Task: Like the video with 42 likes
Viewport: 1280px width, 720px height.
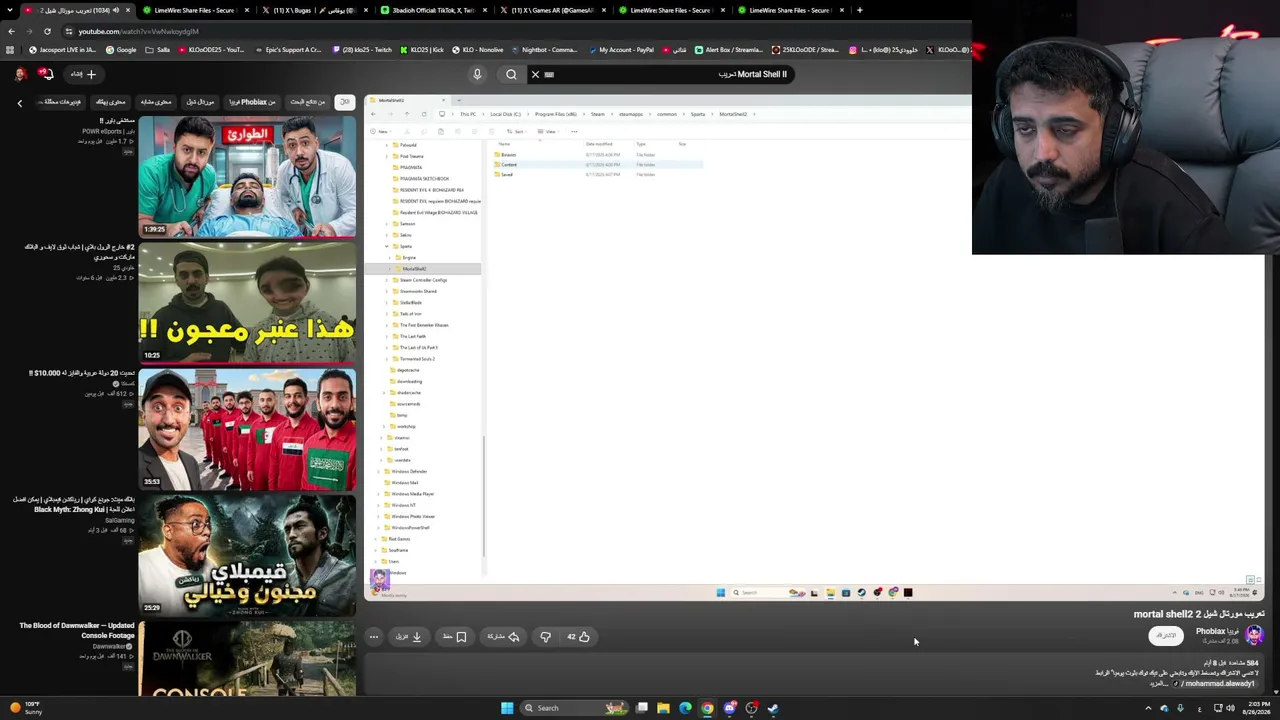Action: pyautogui.click(x=579, y=636)
